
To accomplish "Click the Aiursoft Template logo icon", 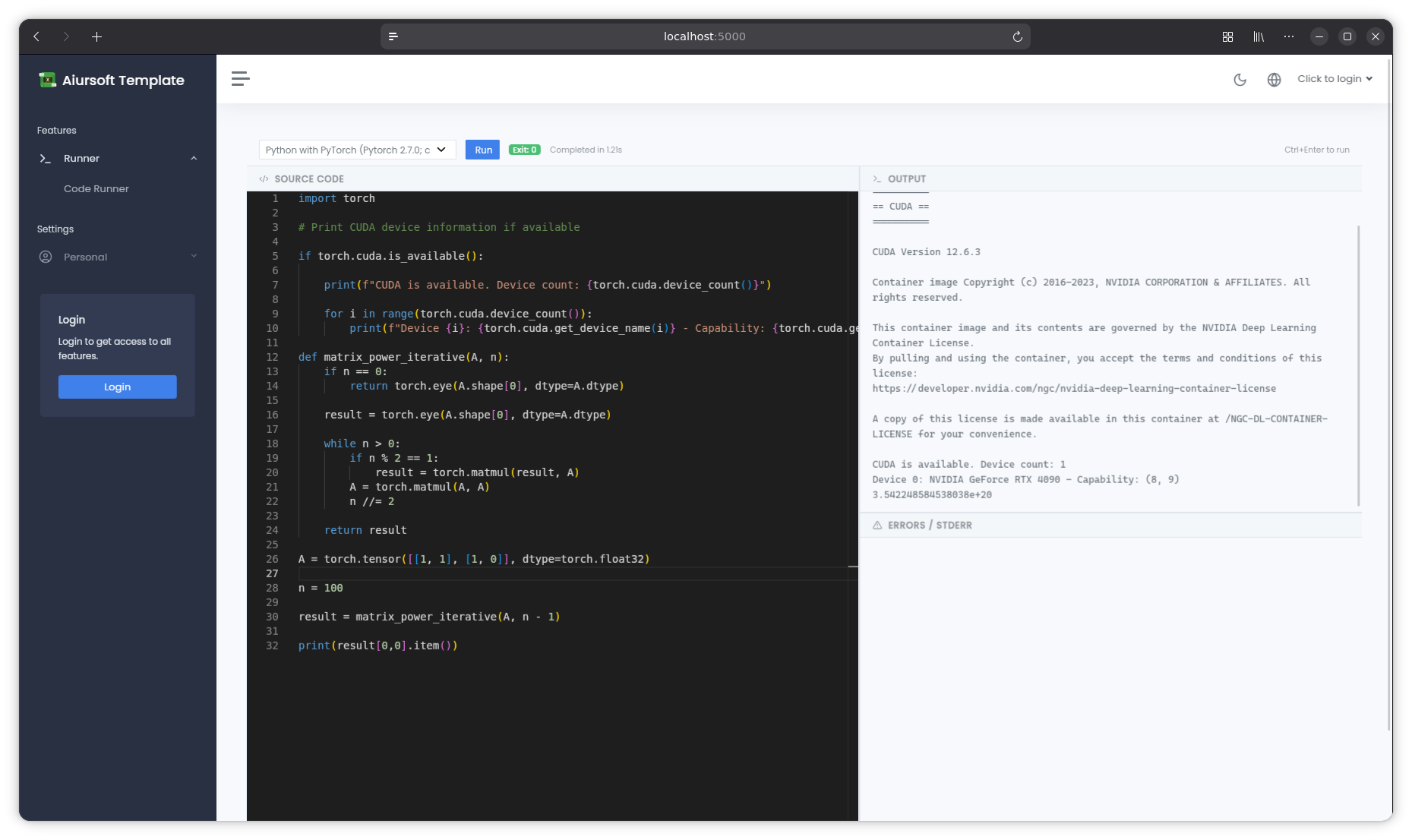I will point(48,80).
